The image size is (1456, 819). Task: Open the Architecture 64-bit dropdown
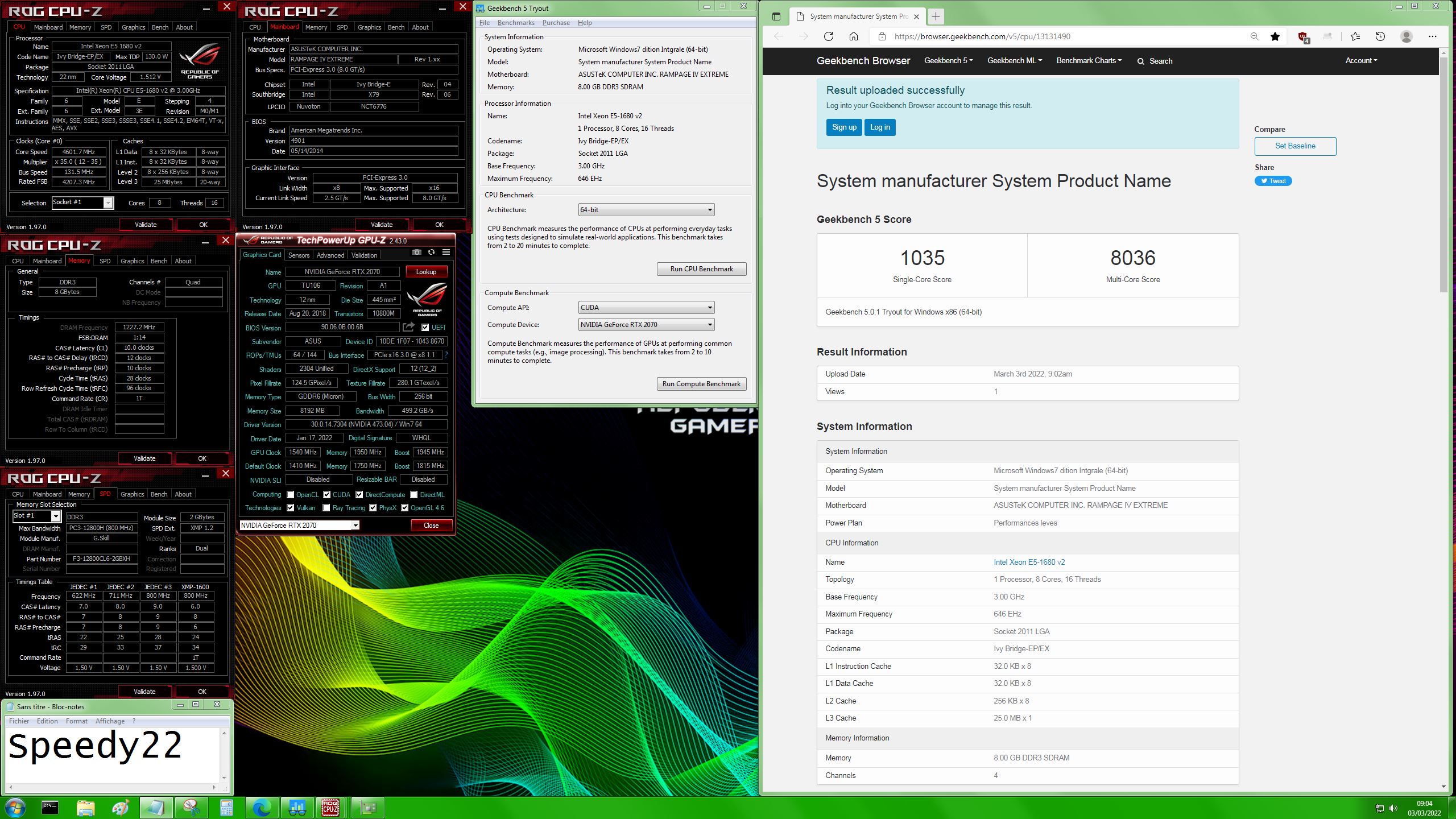pyautogui.click(x=646, y=210)
